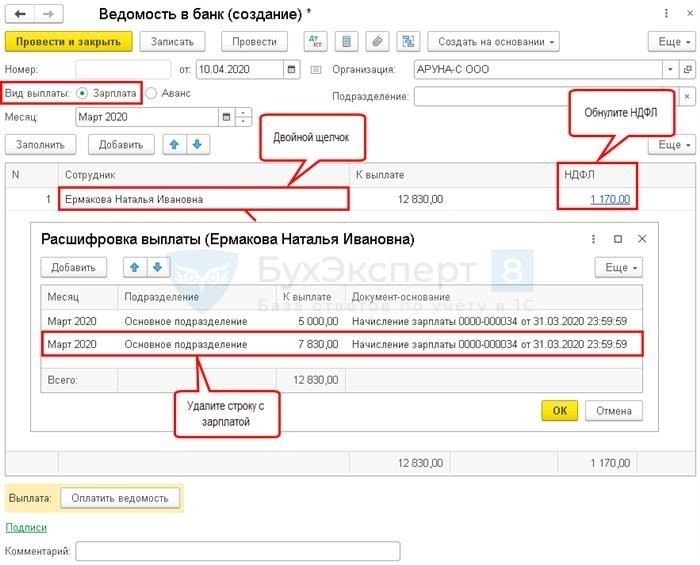The width and height of the screenshot is (700, 565).
Task: Go forward with the right arrow button
Action: [48, 14]
